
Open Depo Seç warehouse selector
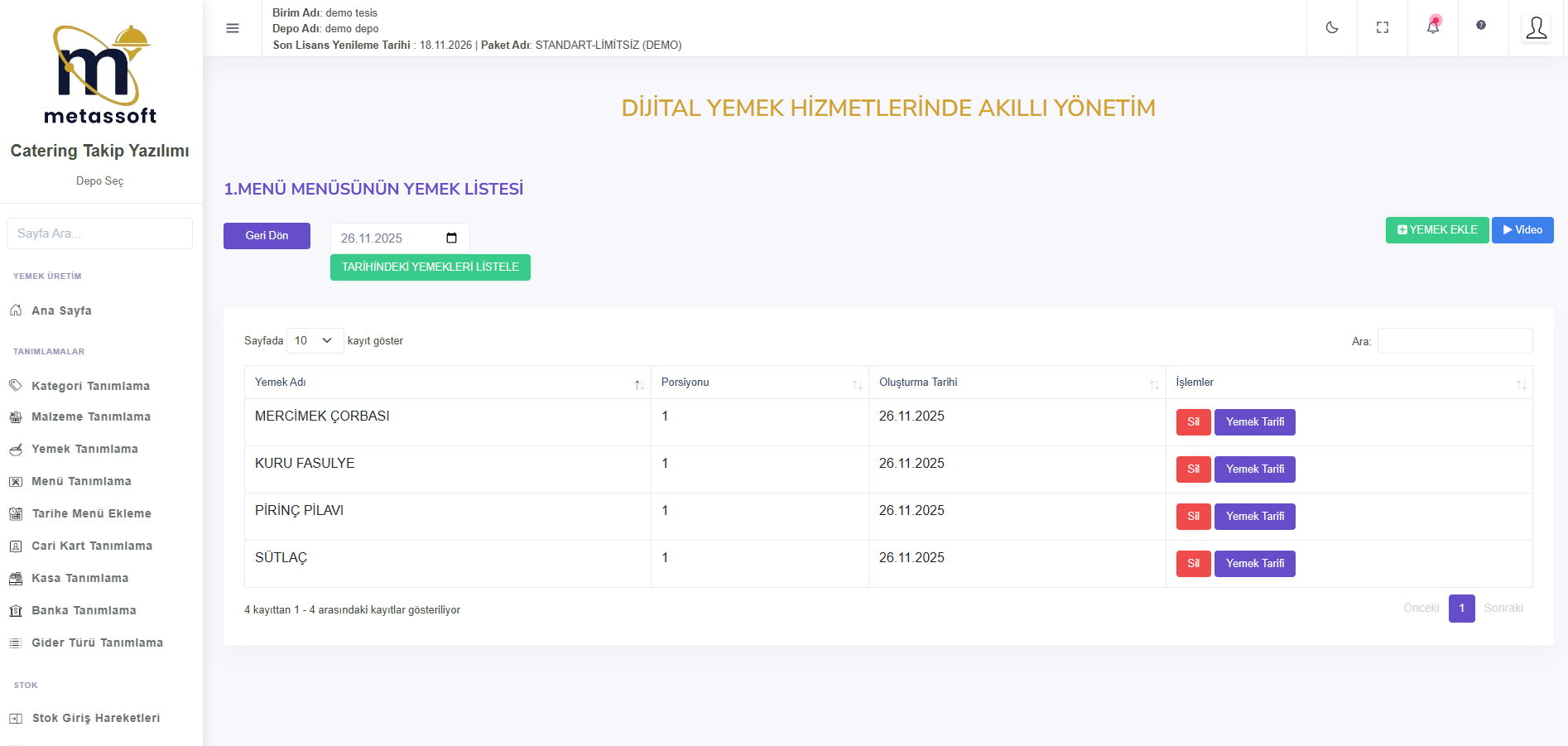point(99,181)
